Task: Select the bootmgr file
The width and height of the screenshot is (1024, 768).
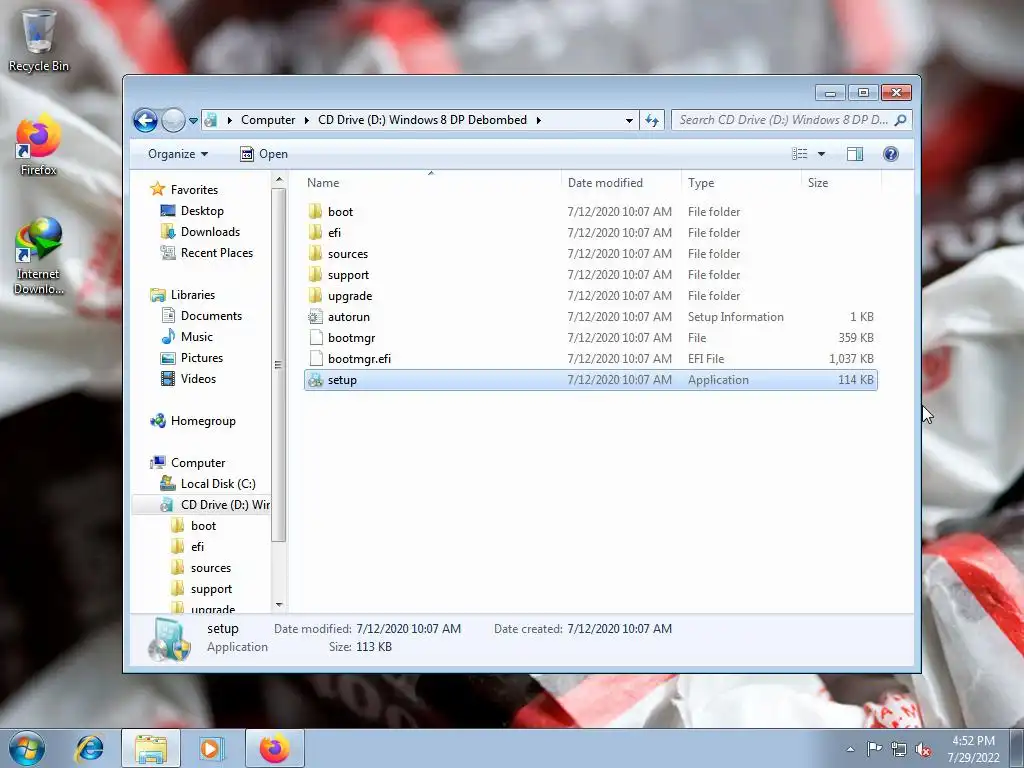Action: pyautogui.click(x=590, y=338)
